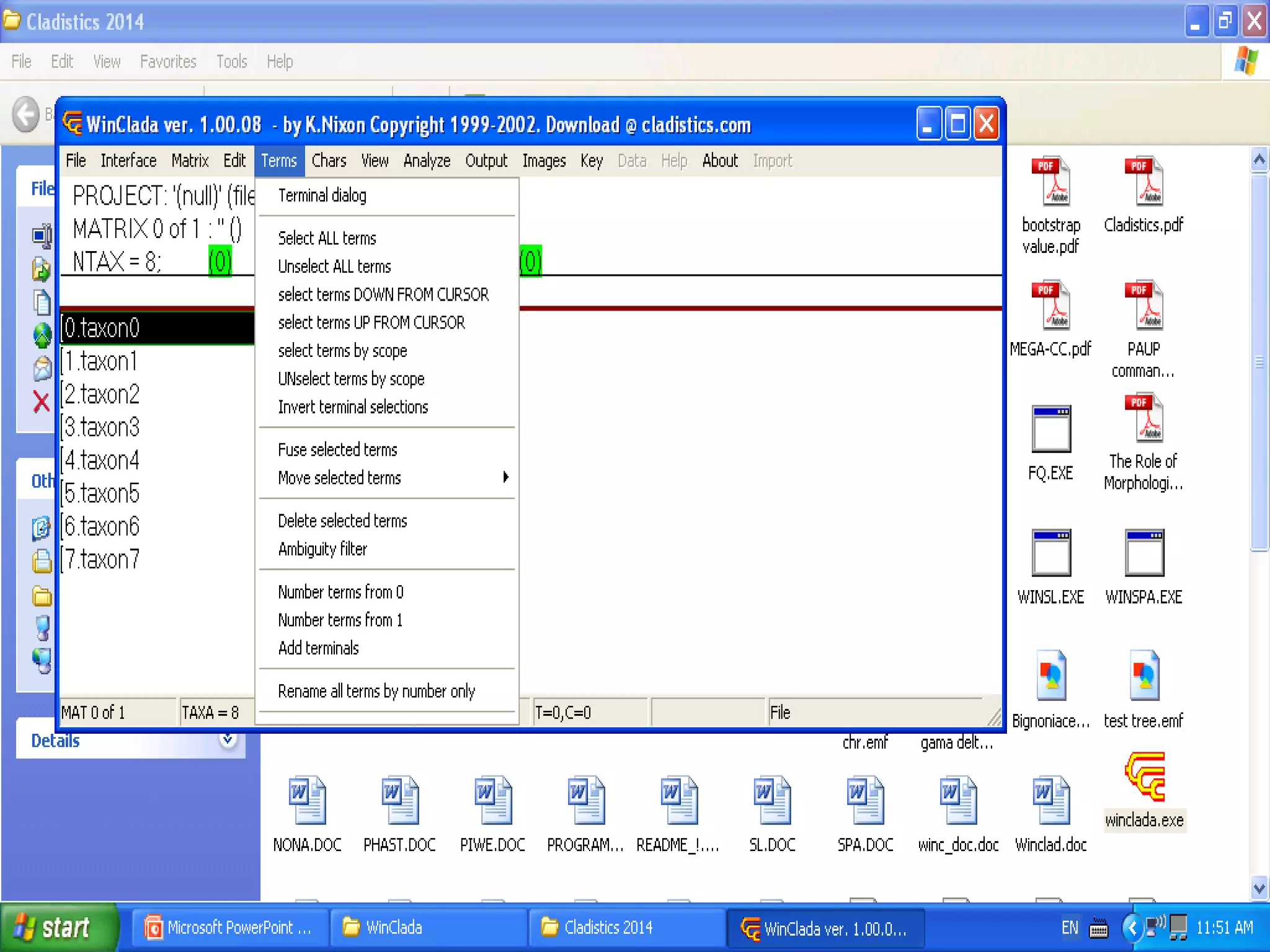Open the Analyze menu
The width and height of the screenshot is (1270, 952).
[427, 161]
